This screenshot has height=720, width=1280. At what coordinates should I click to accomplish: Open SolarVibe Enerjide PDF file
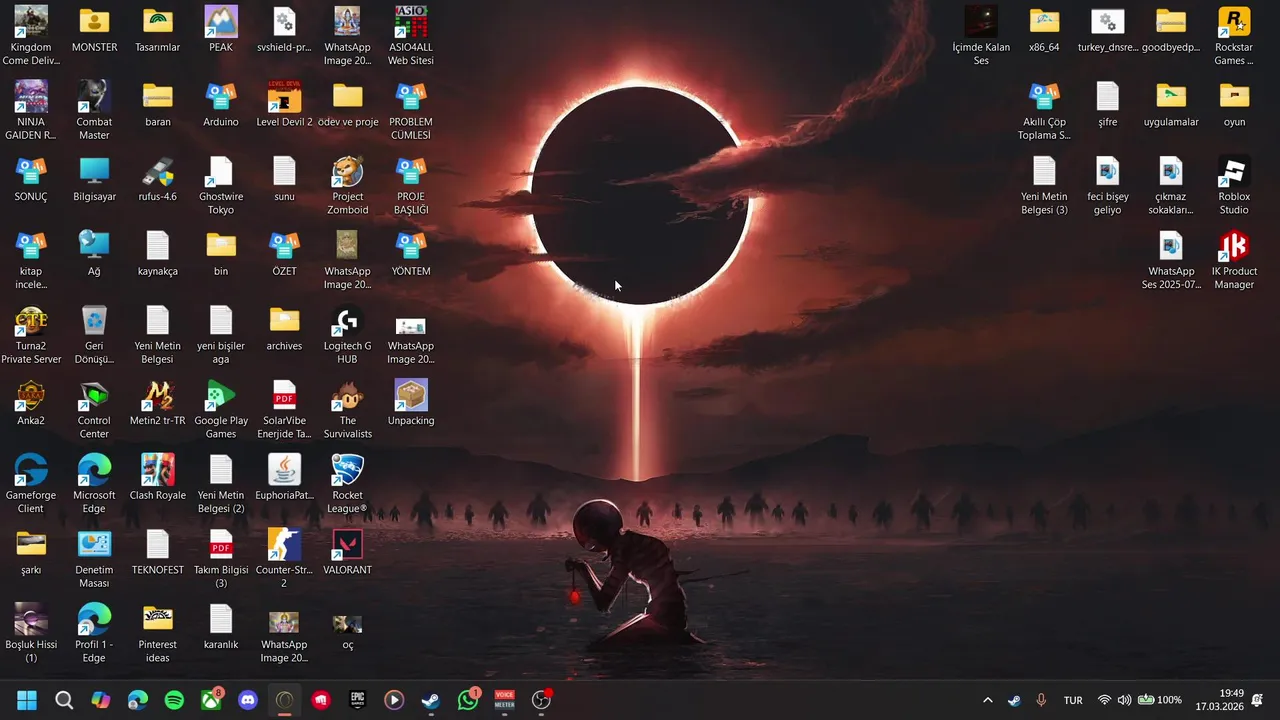click(284, 410)
